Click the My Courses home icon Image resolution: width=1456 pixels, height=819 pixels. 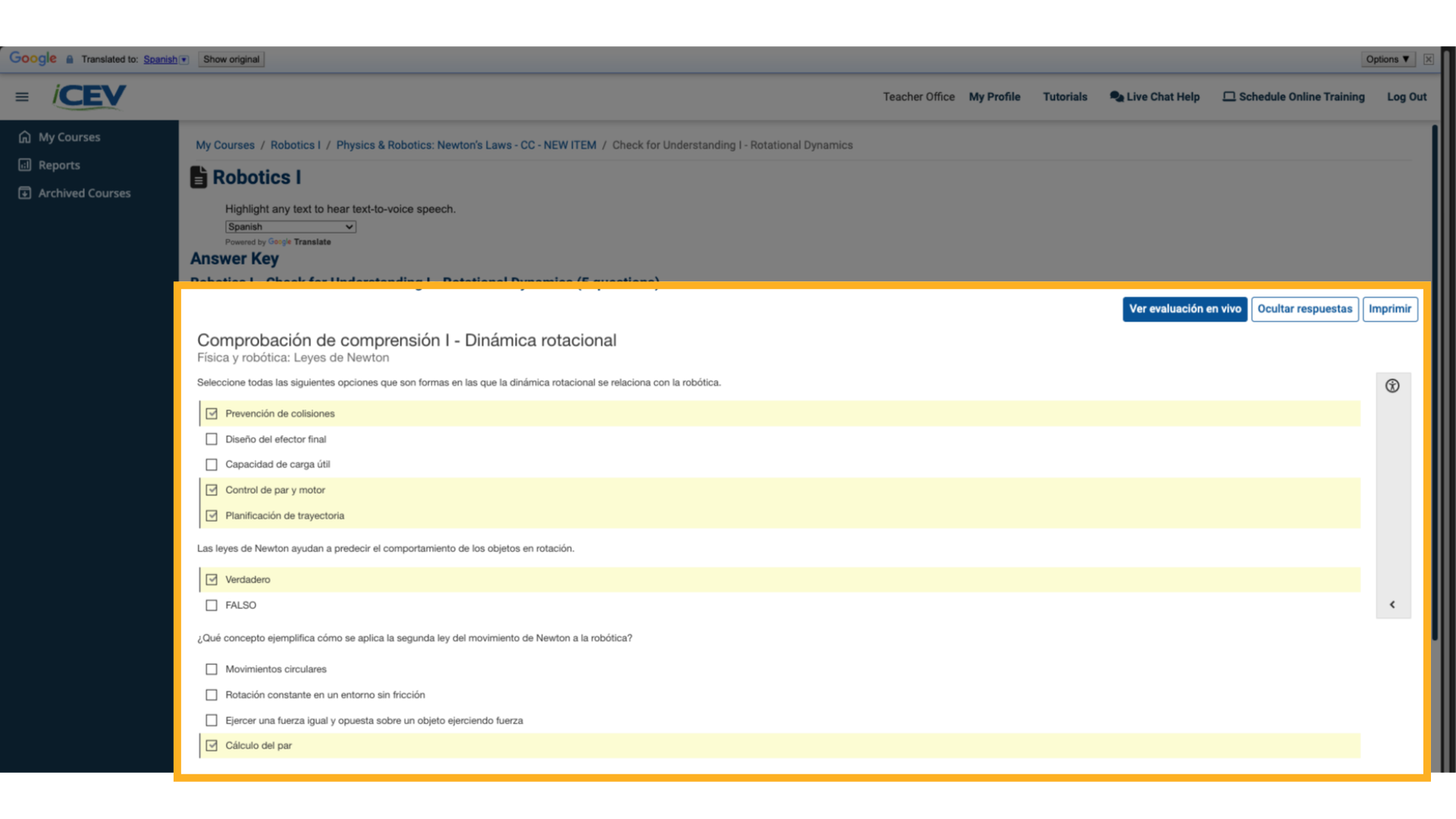pyautogui.click(x=25, y=137)
